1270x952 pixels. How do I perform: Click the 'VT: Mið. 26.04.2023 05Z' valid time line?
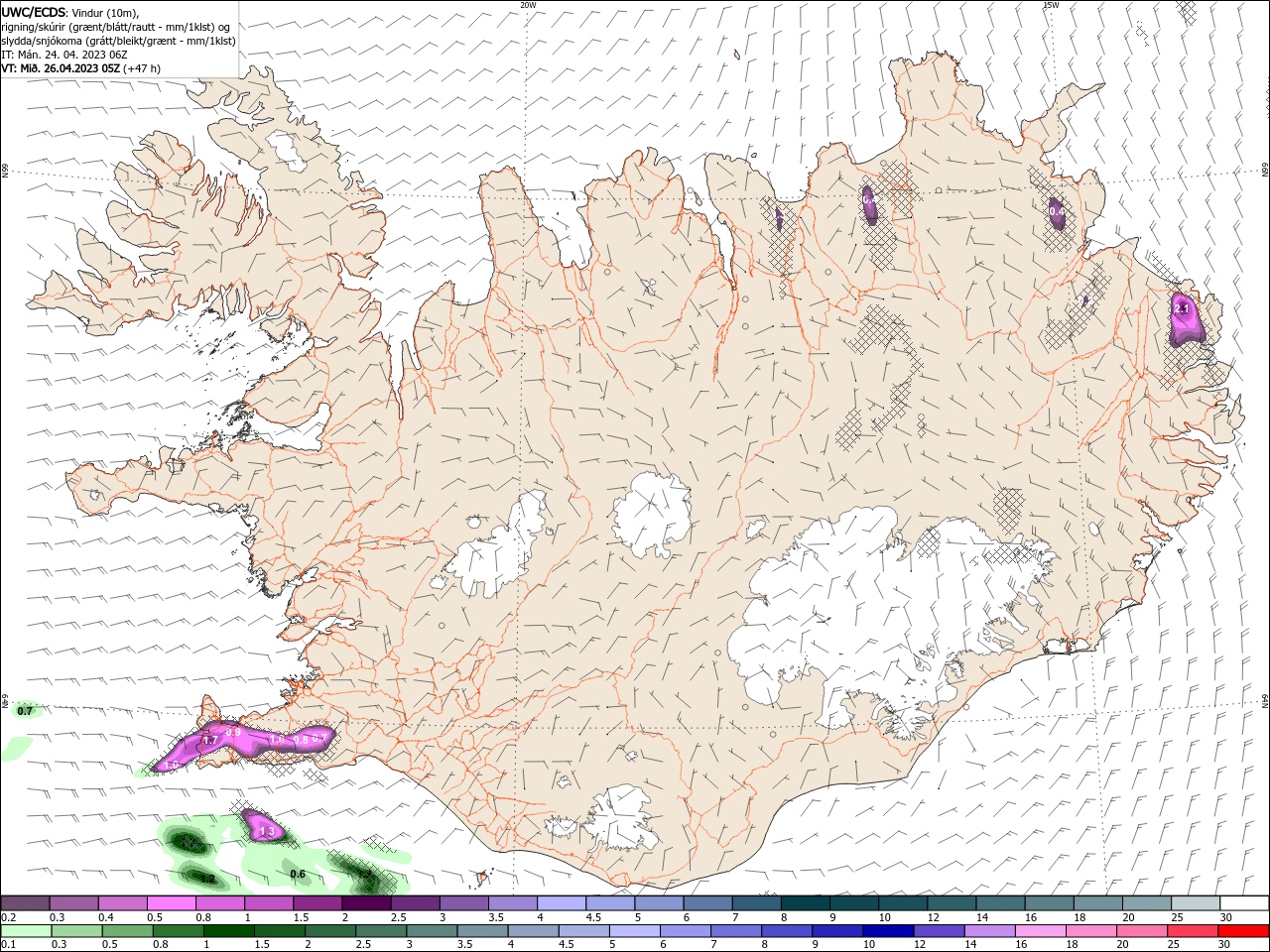tap(61, 68)
